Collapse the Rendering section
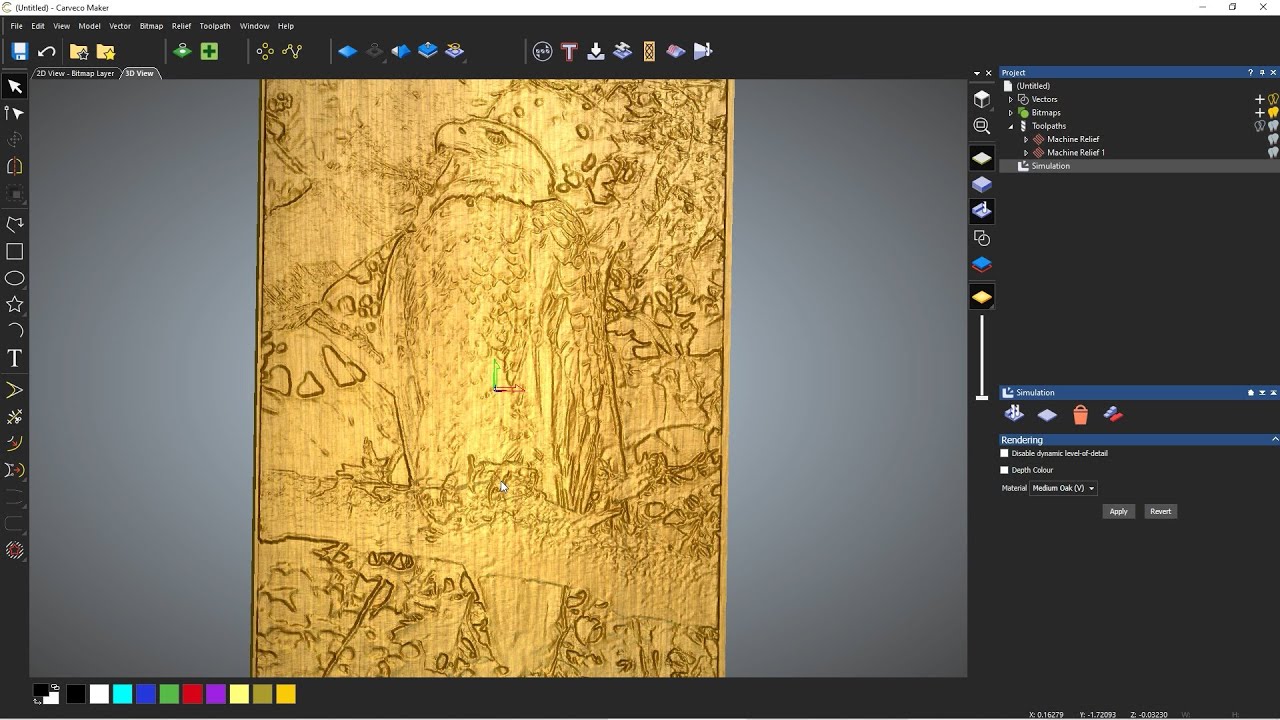The image size is (1280, 720). 1275,440
